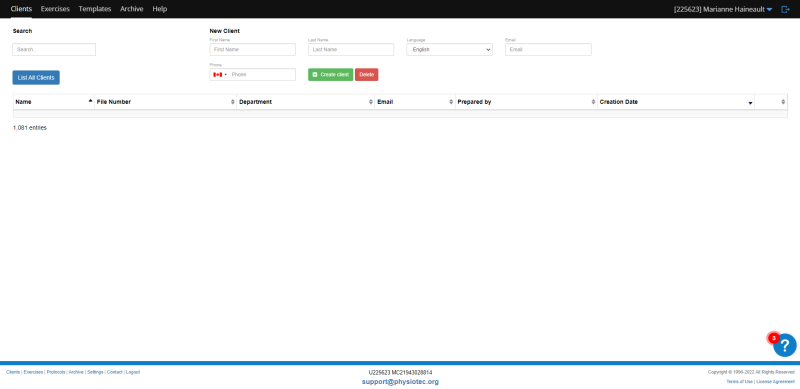Open the Exercises tab
The image size is (800, 389).
point(55,9)
